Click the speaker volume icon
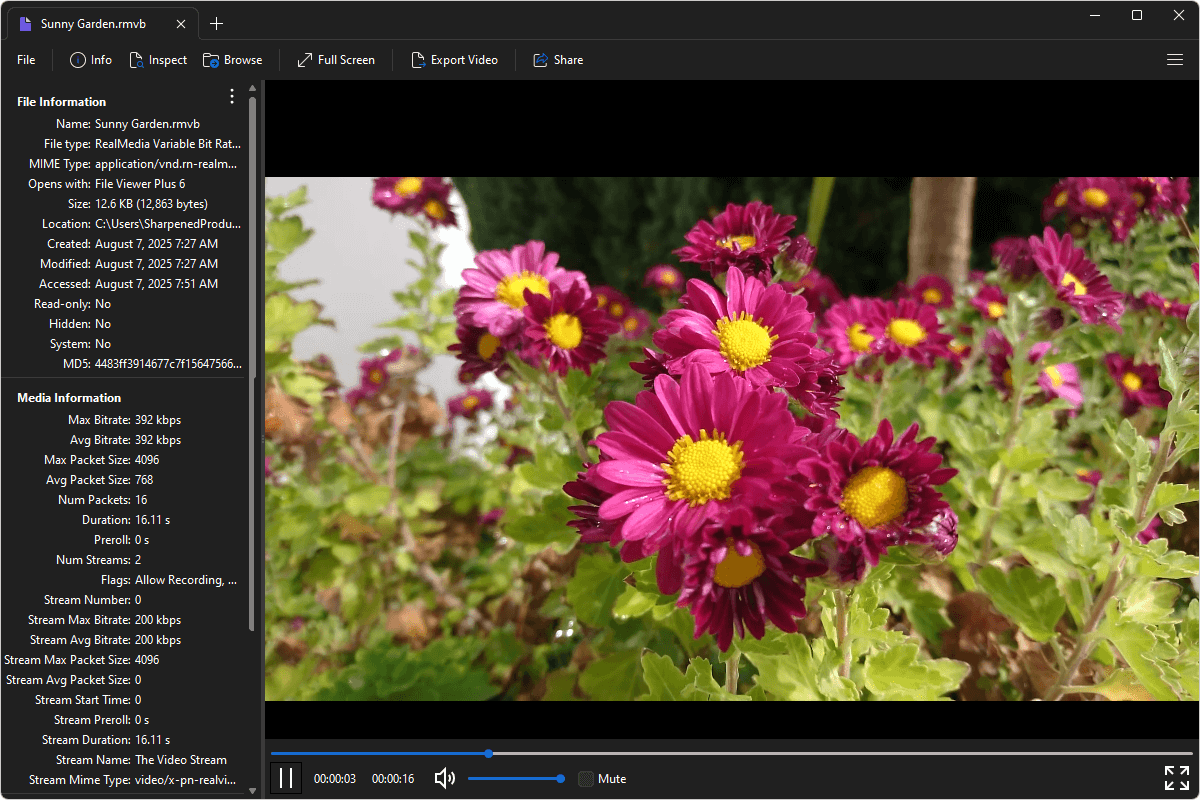This screenshot has height=800, width=1200. (445, 778)
